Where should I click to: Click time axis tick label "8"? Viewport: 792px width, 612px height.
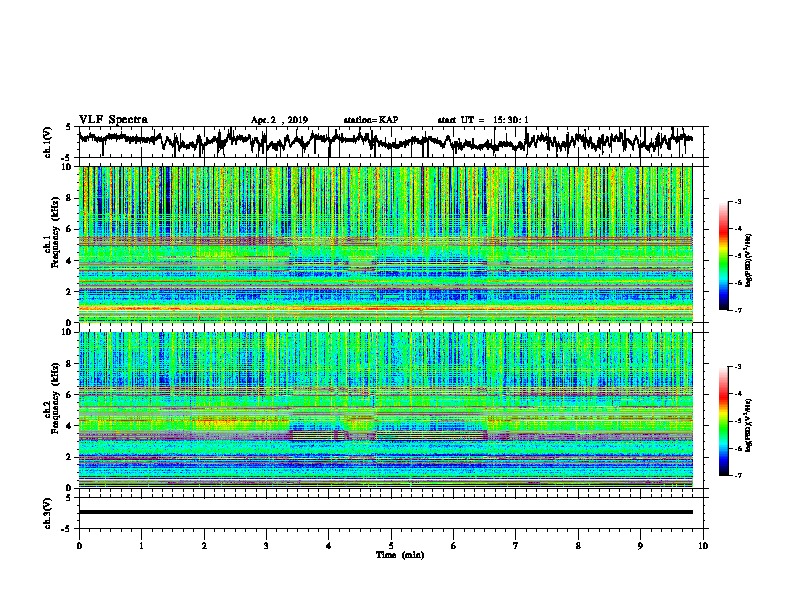(x=578, y=546)
